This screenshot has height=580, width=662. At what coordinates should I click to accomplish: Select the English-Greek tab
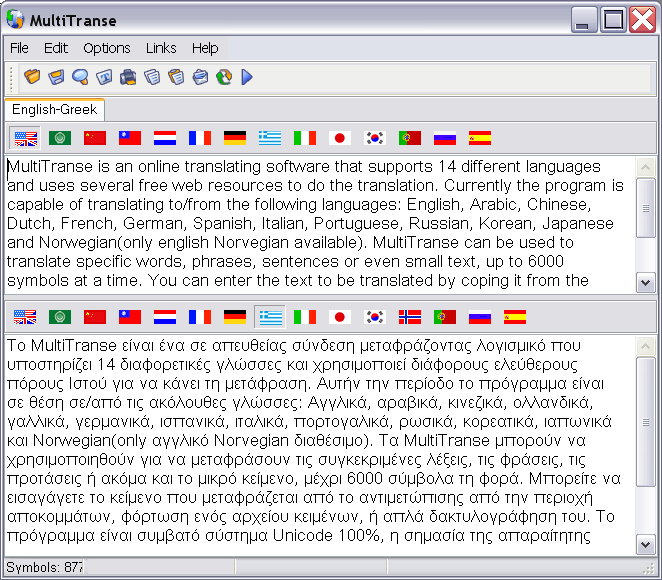click(54, 110)
